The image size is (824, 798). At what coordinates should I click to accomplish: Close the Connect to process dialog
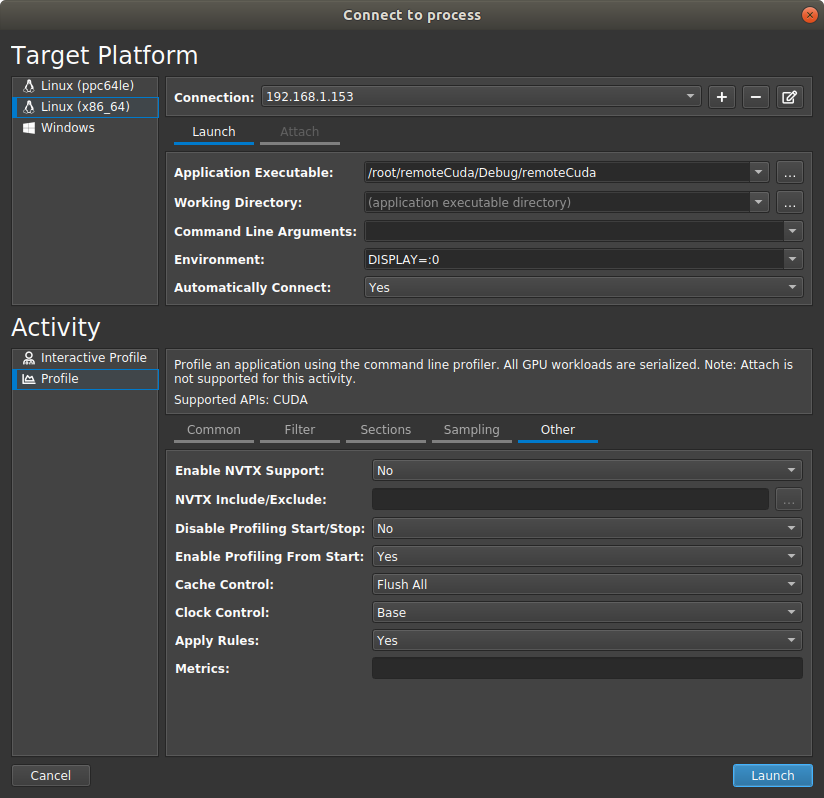pos(808,15)
